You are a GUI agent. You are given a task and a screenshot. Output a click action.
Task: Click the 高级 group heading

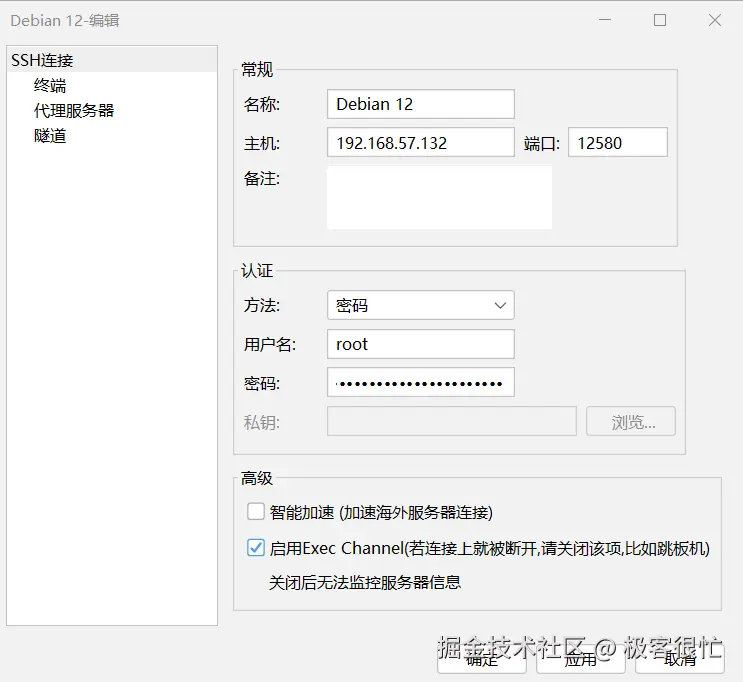(x=257, y=478)
